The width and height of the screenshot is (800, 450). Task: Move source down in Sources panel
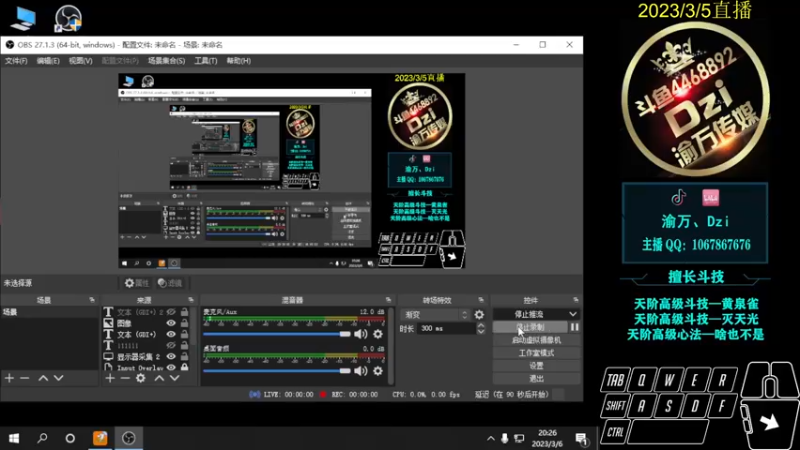pyautogui.click(x=174, y=378)
